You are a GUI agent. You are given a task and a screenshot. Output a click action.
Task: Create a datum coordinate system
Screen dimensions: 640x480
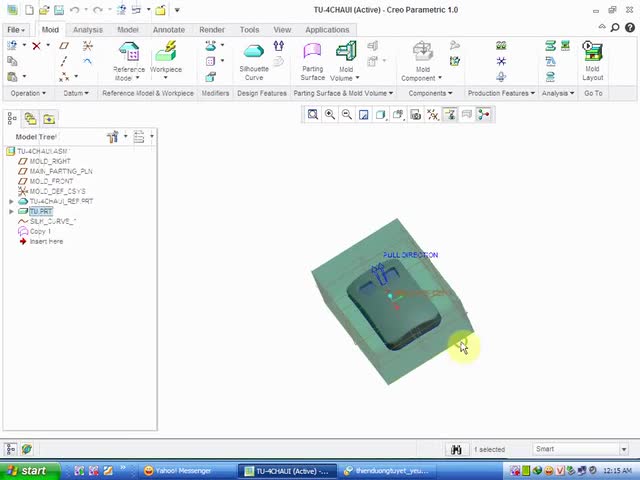click(x=87, y=45)
